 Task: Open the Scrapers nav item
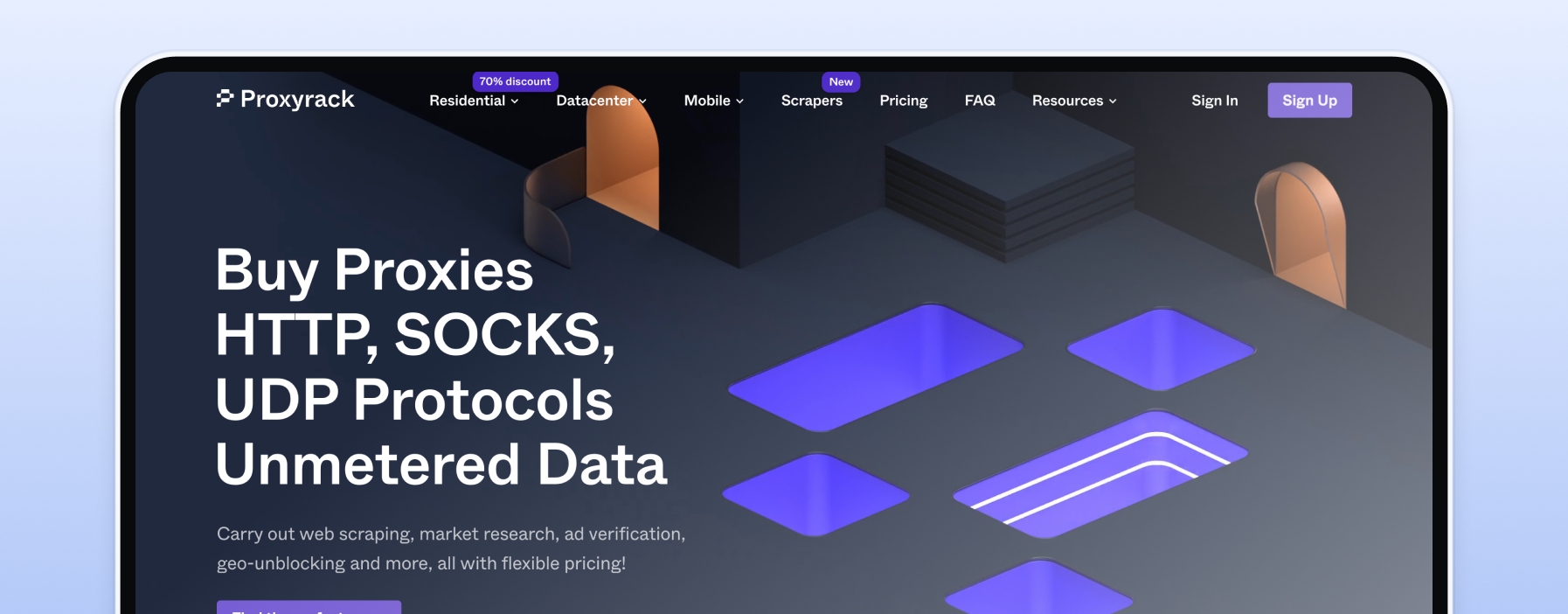(811, 101)
